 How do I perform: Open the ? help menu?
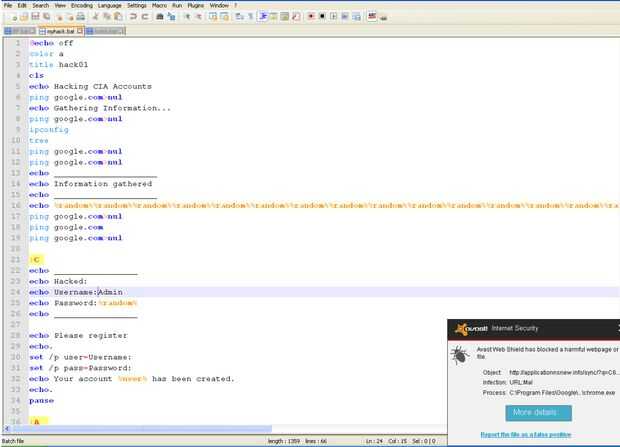(236, 6)
